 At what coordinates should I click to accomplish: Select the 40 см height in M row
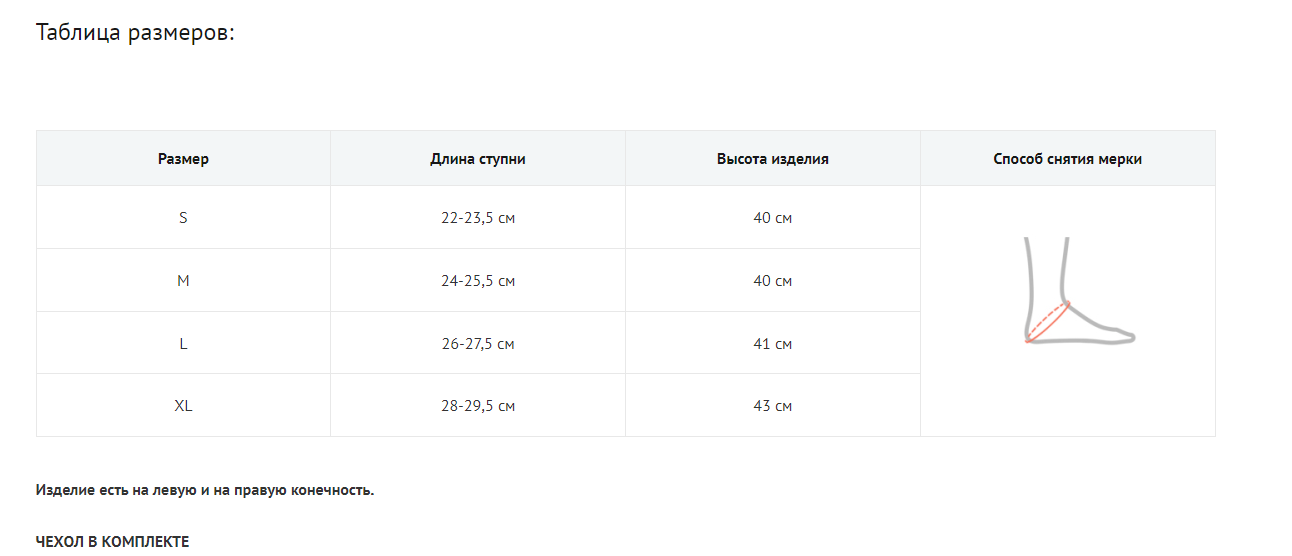pyautogui.click(x=772, y=281)
